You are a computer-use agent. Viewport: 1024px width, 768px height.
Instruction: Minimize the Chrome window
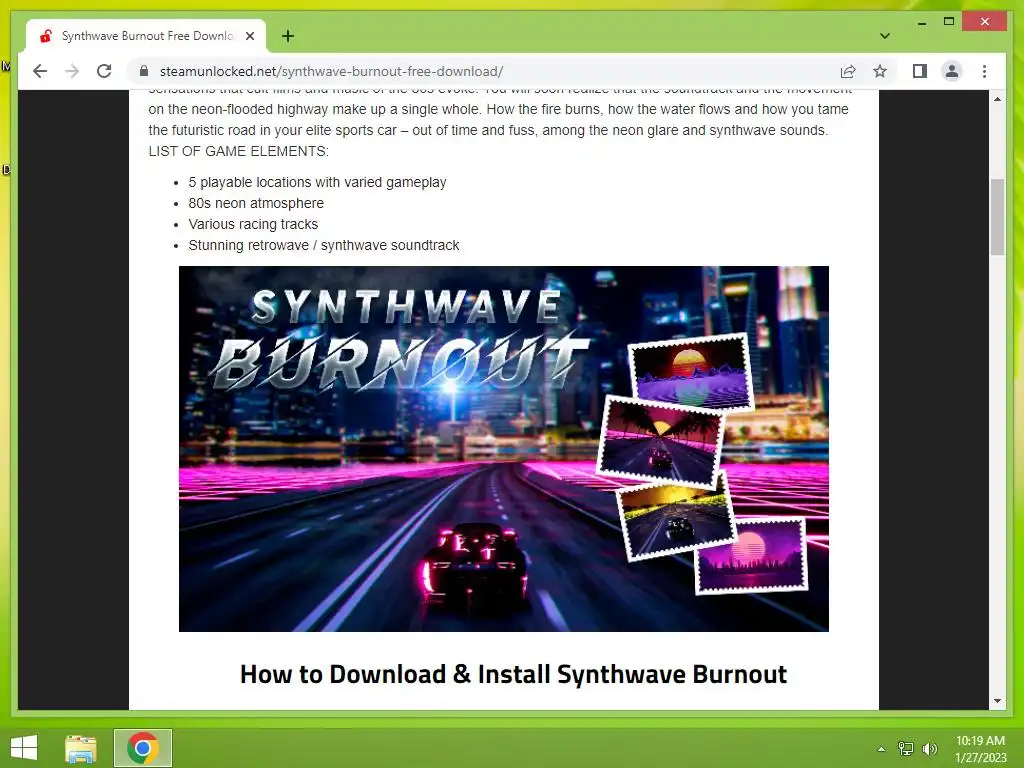(921, 22)
